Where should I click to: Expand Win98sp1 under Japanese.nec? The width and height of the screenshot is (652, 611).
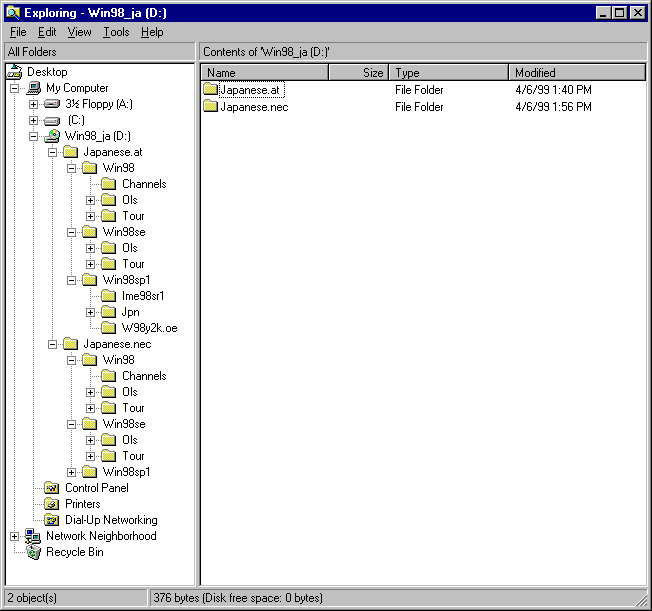click(72, 472)
